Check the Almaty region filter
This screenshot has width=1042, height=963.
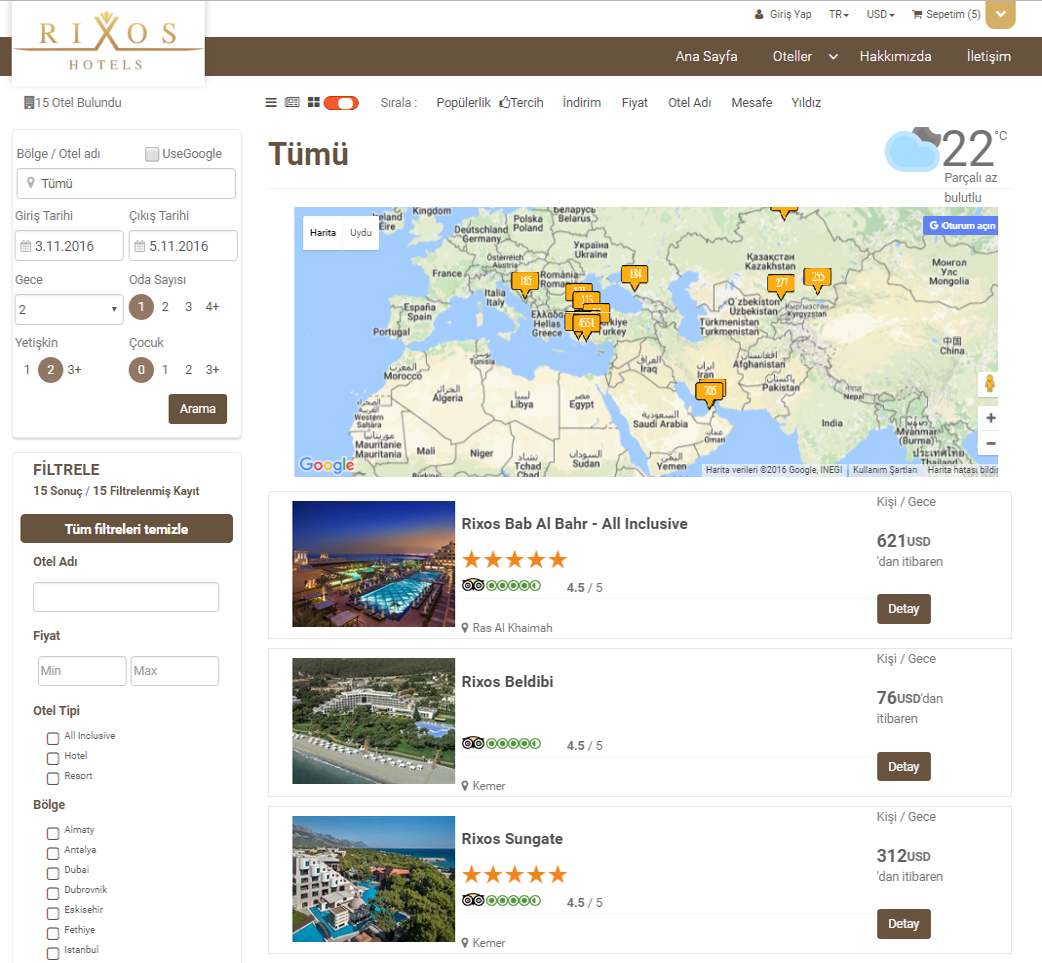53,833
